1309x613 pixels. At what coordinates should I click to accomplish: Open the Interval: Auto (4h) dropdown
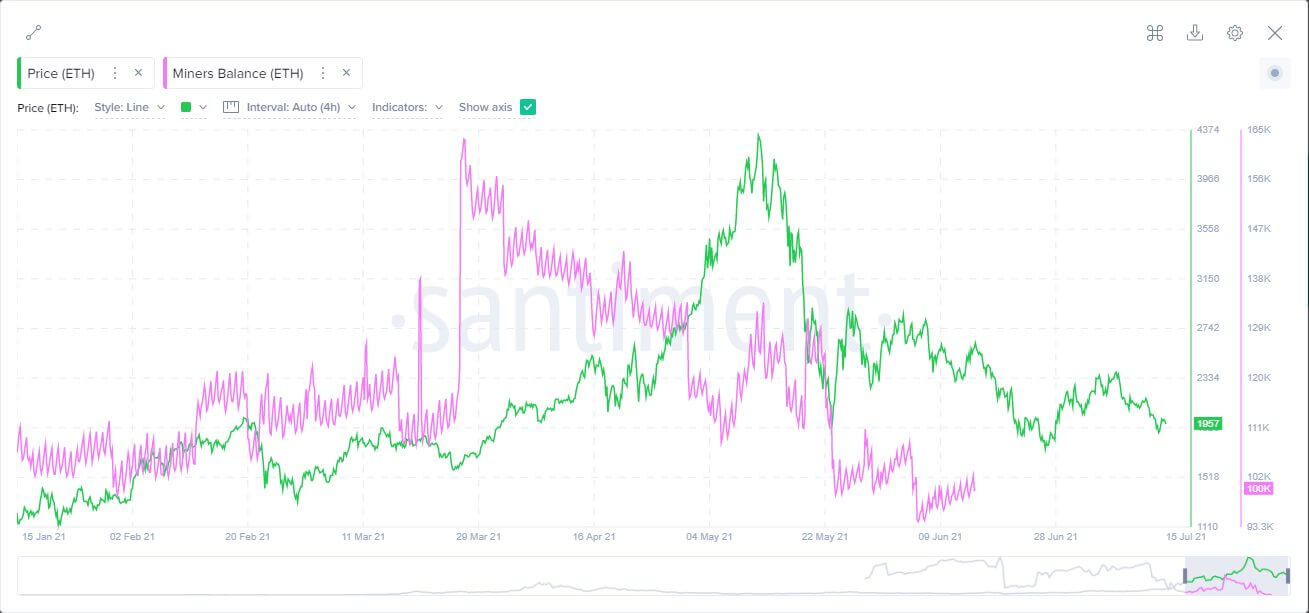[x=290, y=107]
